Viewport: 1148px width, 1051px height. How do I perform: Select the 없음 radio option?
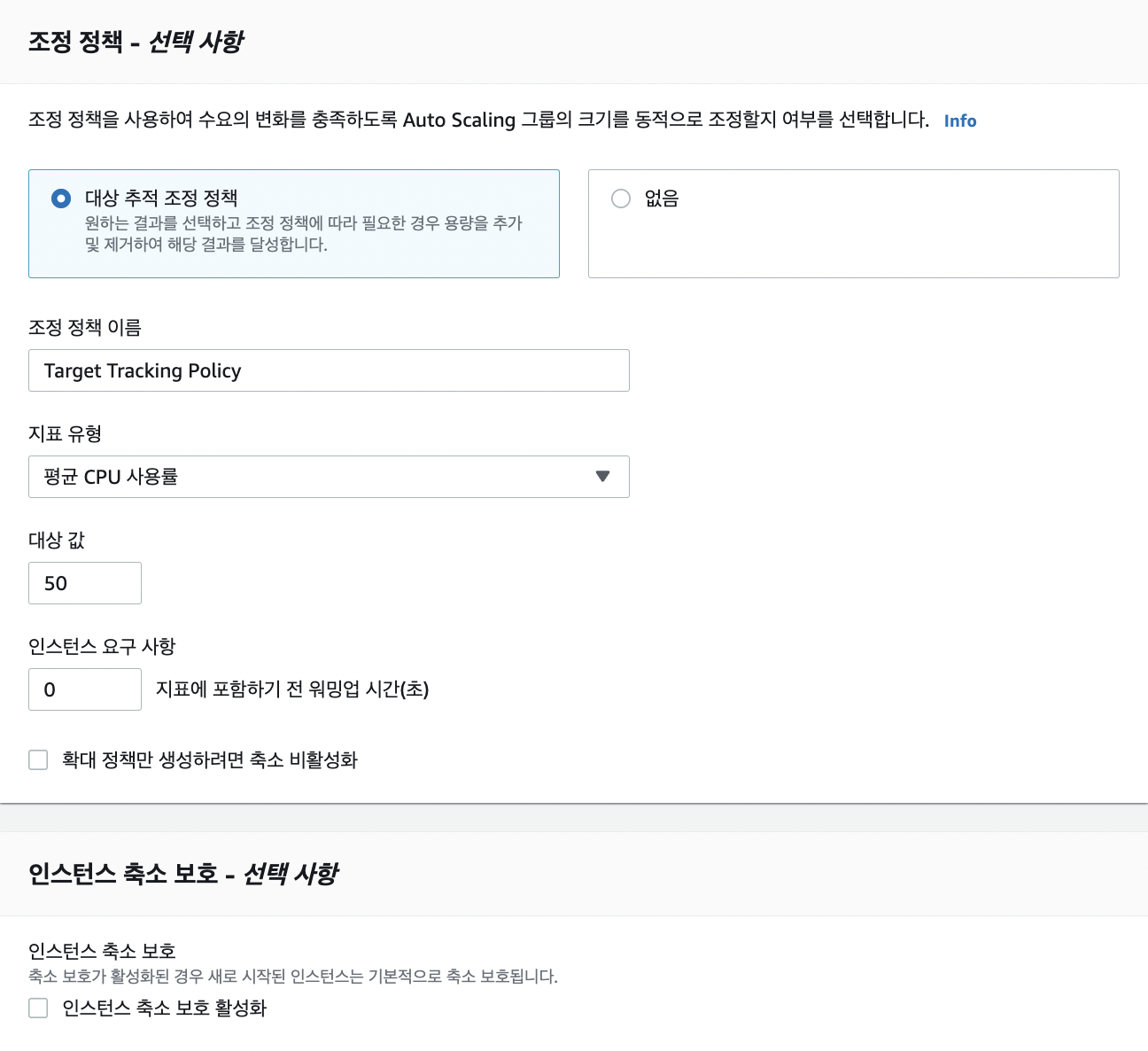click(x=621, y=199)
